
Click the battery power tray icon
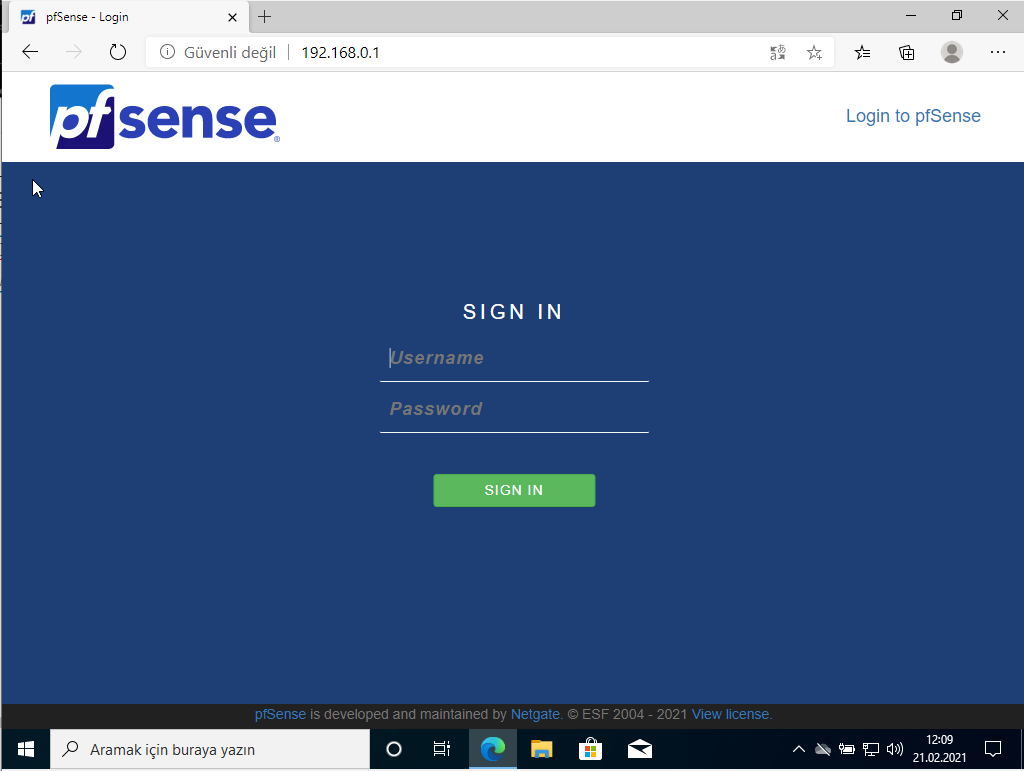coord(846,749)
